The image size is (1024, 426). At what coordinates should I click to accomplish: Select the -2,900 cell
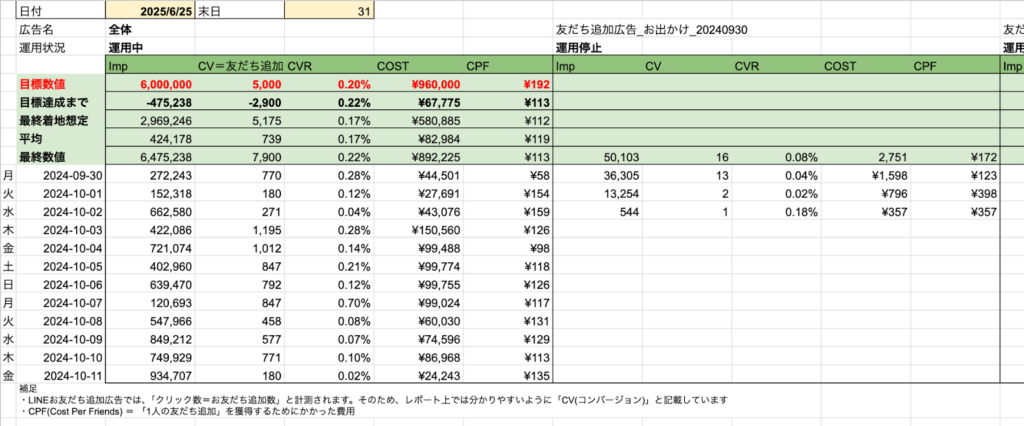coord(240,103)
